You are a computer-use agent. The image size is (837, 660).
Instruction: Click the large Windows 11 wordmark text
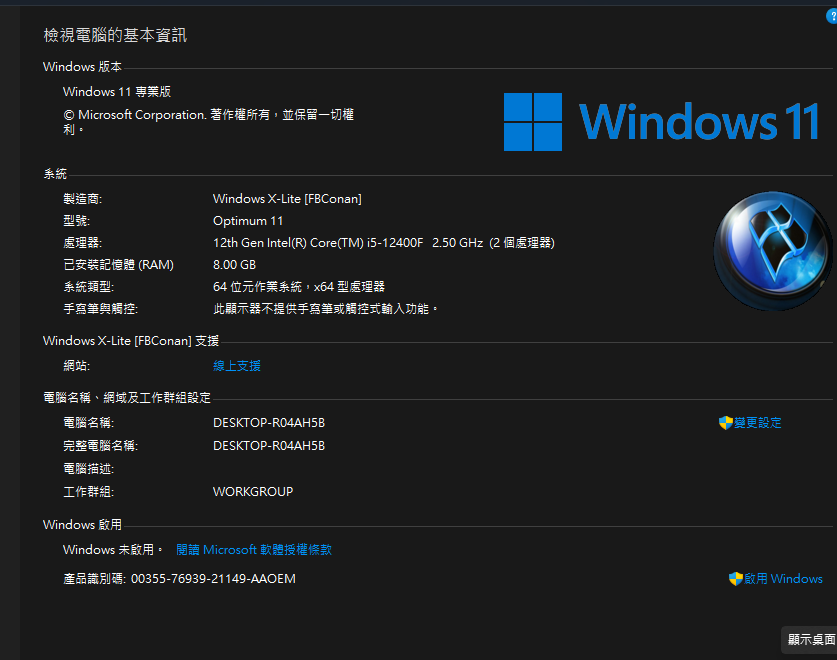pos(699,122)
